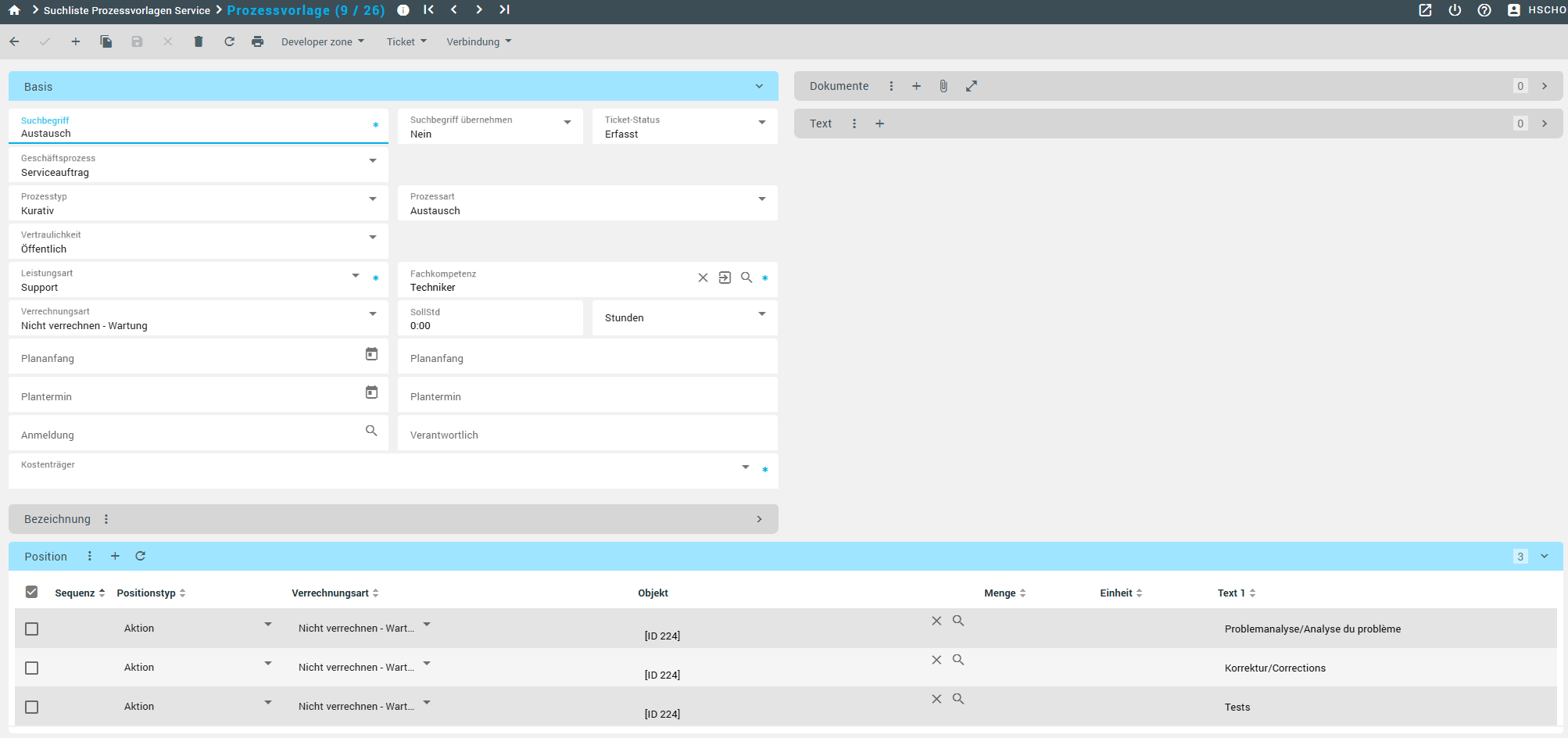Click the home icon in breadcrumb
The height and width of the screenshot is (738, 1568).
point(14,10)
